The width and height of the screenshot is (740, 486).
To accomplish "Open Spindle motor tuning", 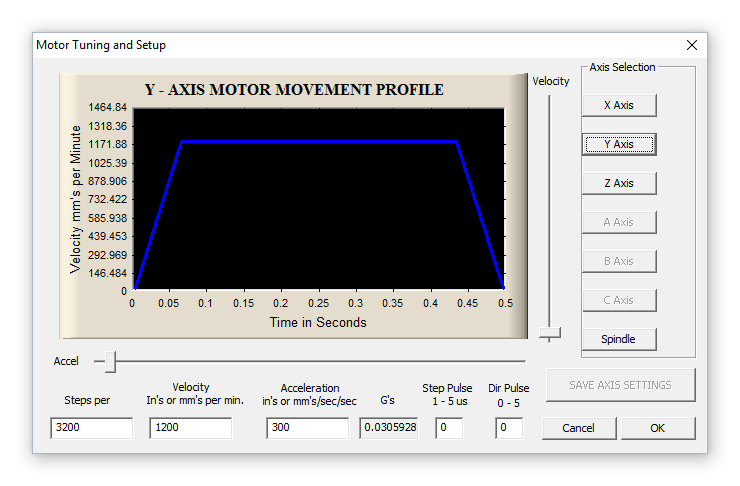I will (619, 339).
